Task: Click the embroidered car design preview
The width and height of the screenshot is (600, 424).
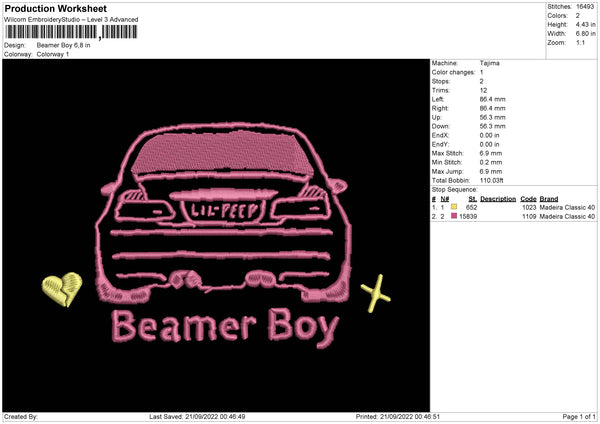Action: [x=223, y=212]
